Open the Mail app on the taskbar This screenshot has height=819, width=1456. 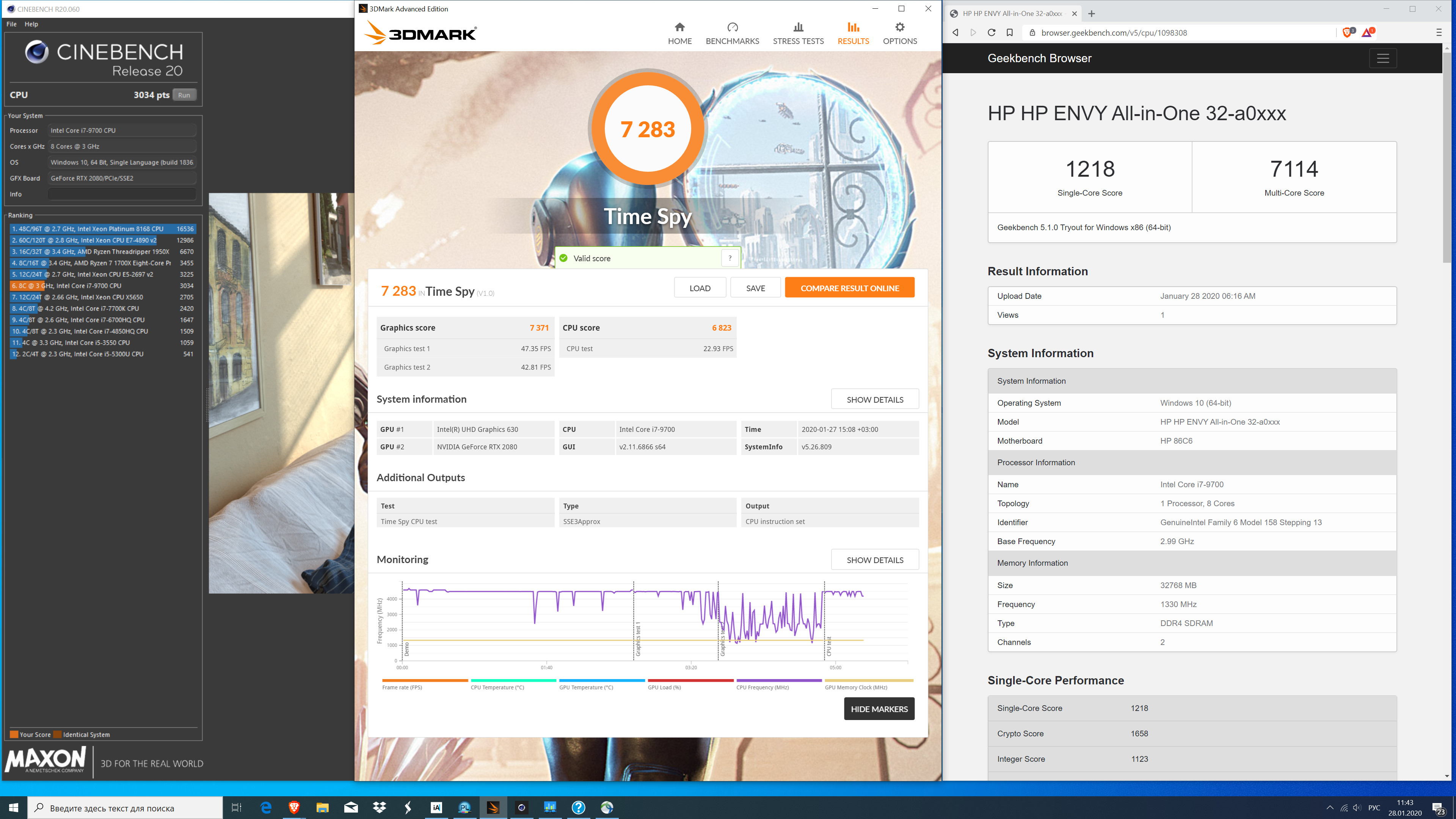coord(351,808)
